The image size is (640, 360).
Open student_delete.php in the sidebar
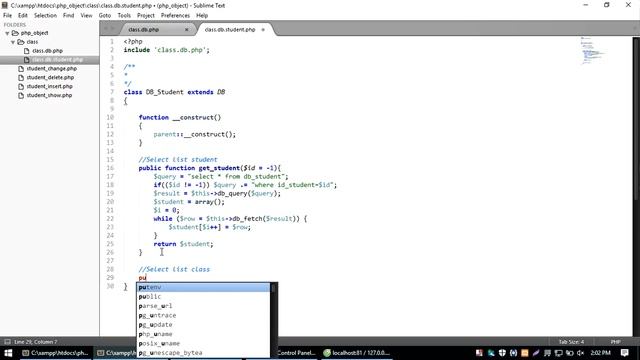pos(50,78)
